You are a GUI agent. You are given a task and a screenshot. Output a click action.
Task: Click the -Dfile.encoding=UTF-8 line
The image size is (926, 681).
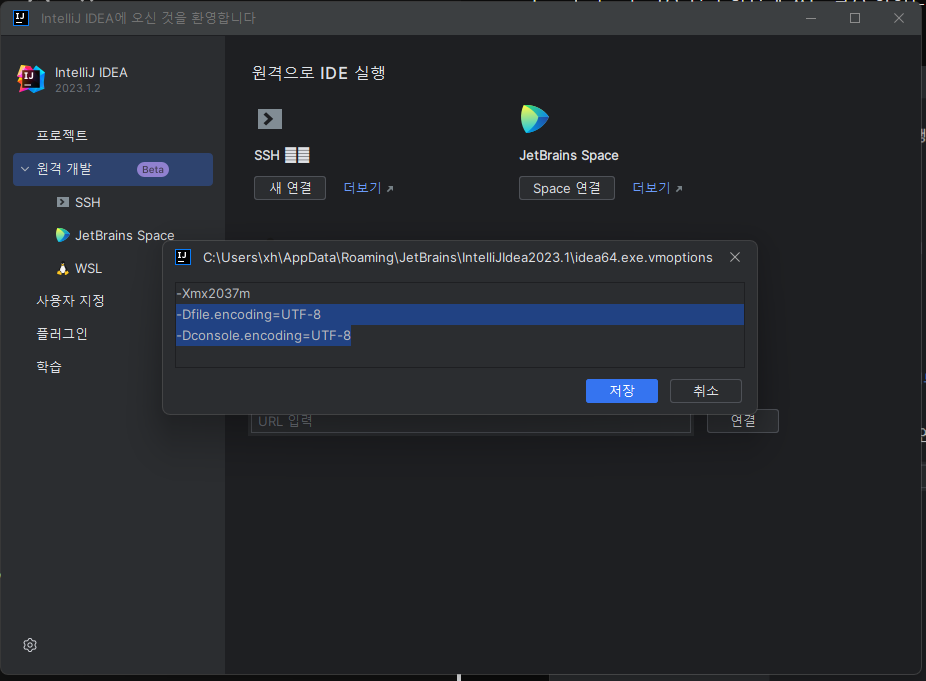click(x=459, y=314)
